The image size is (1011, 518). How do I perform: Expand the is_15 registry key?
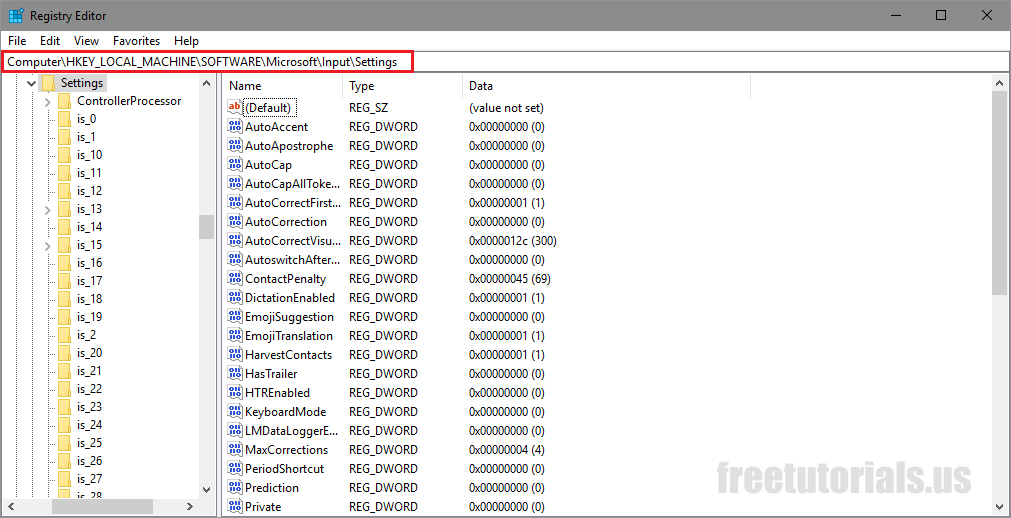pos(47,245)
